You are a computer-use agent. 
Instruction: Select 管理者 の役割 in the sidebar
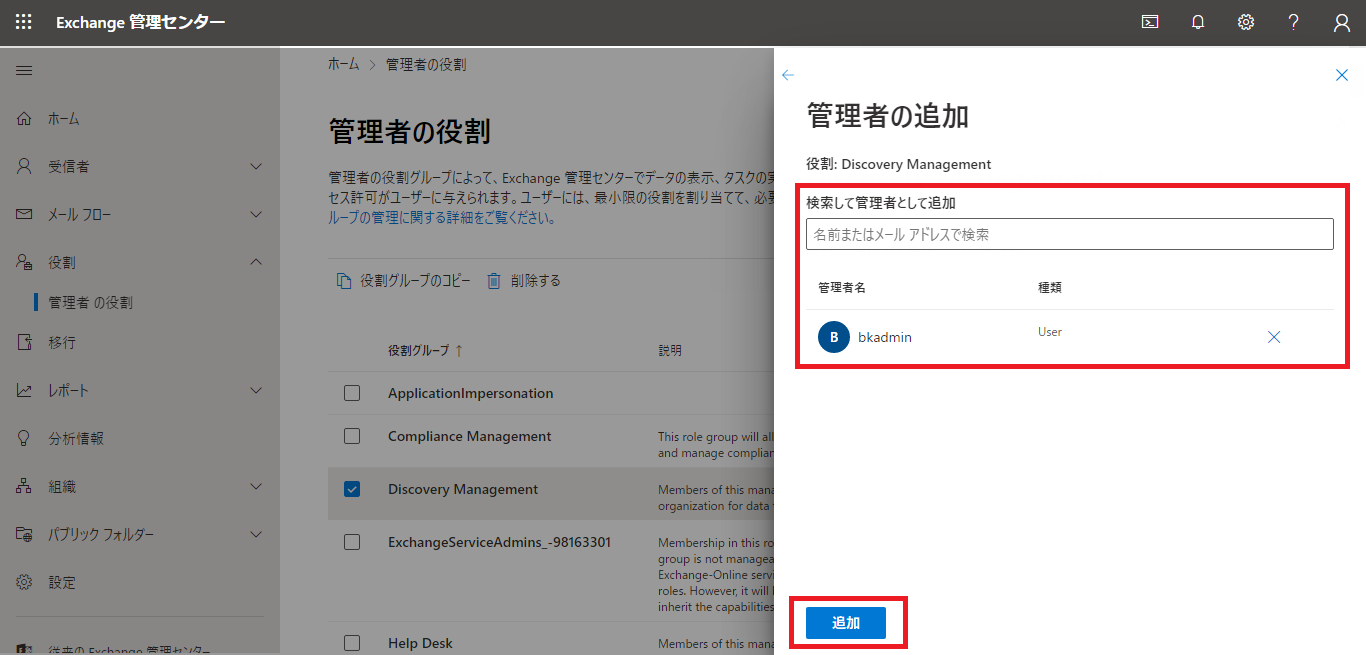click(x=91, y=302)
